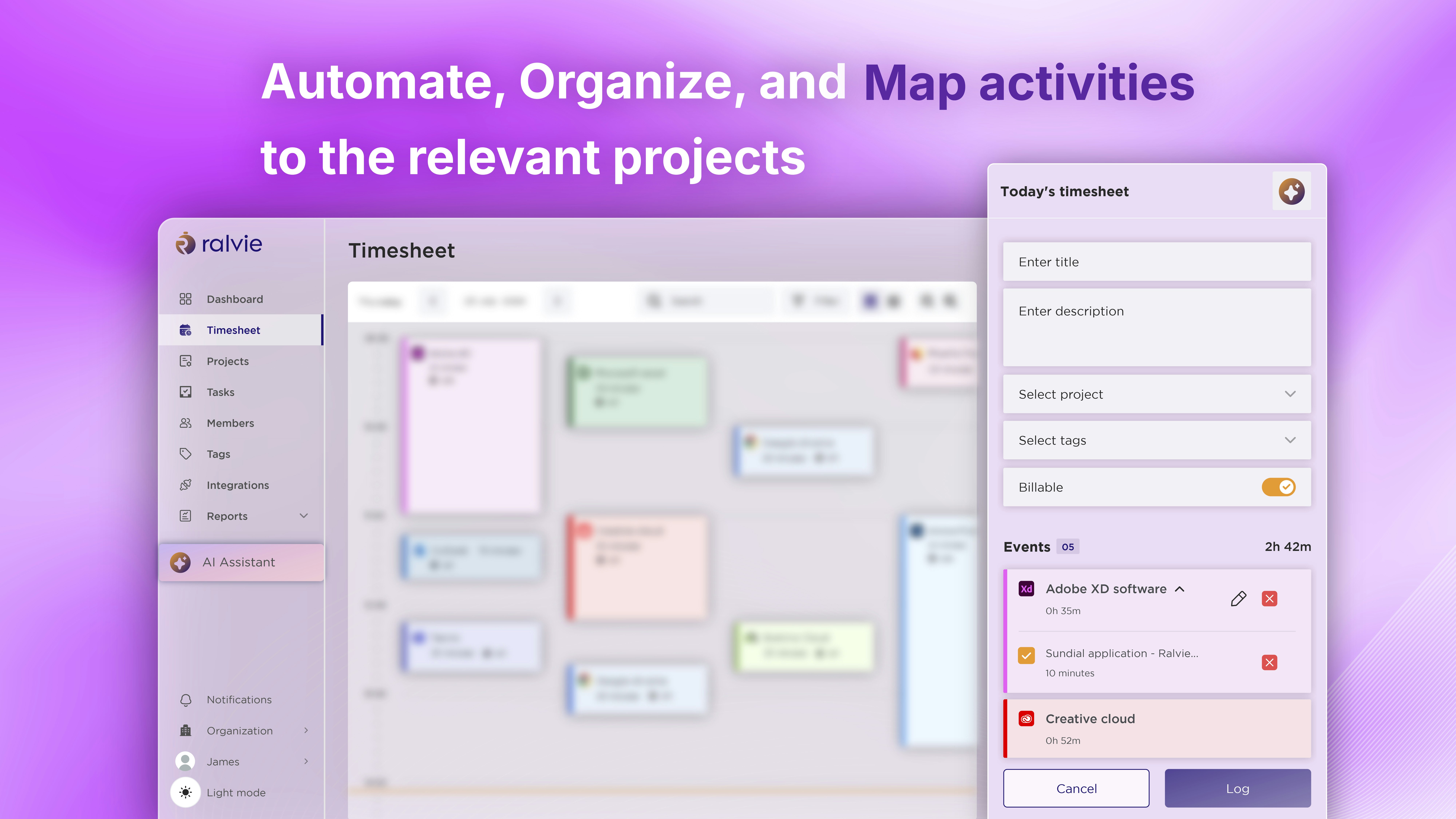Expand the Organization menu arrow
The image size is (1456, 819).
click(306, 730)
